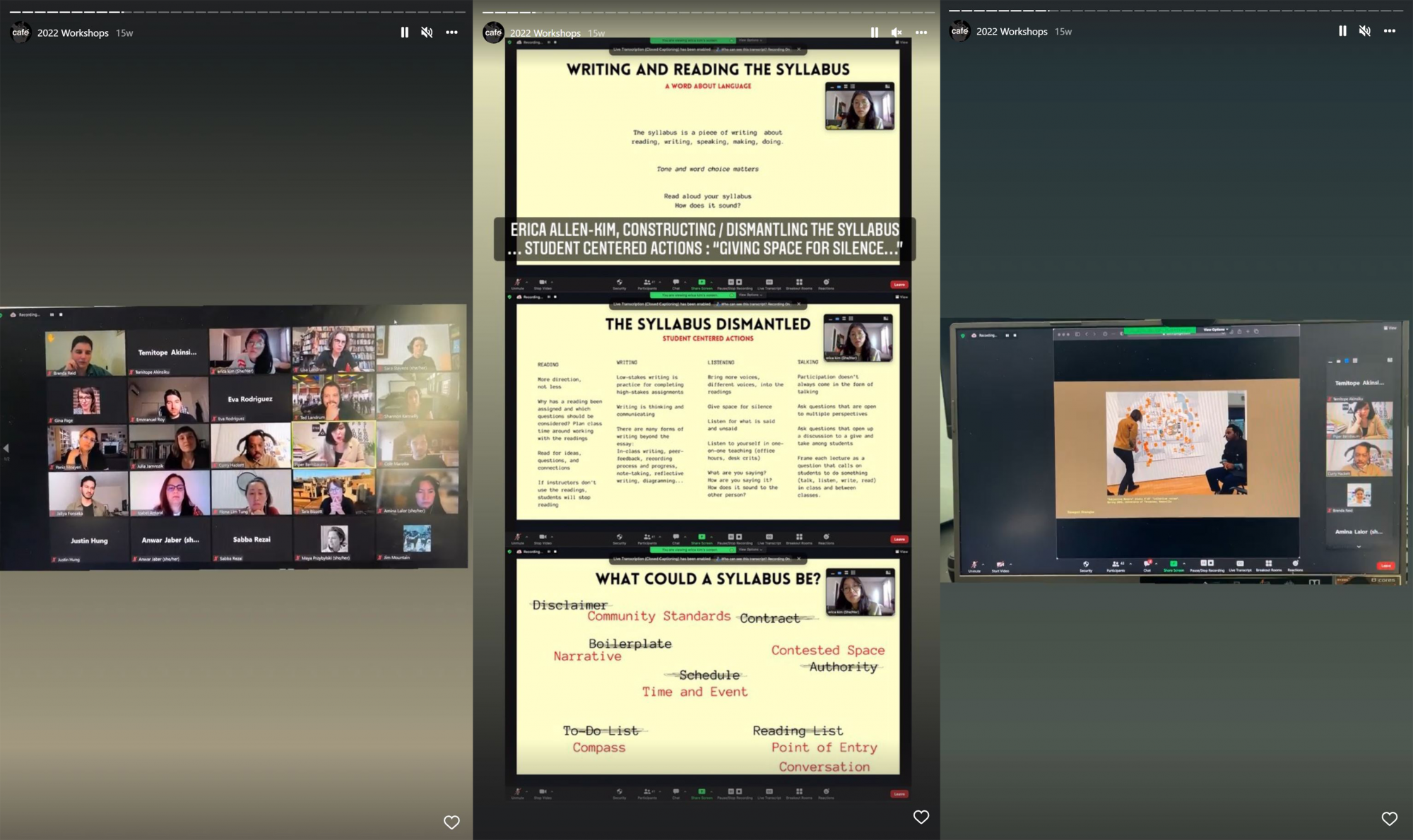Tap the Erica Allen-Kim caption overlay
The width and height of the screenshot is (1413, 840).
704,239
